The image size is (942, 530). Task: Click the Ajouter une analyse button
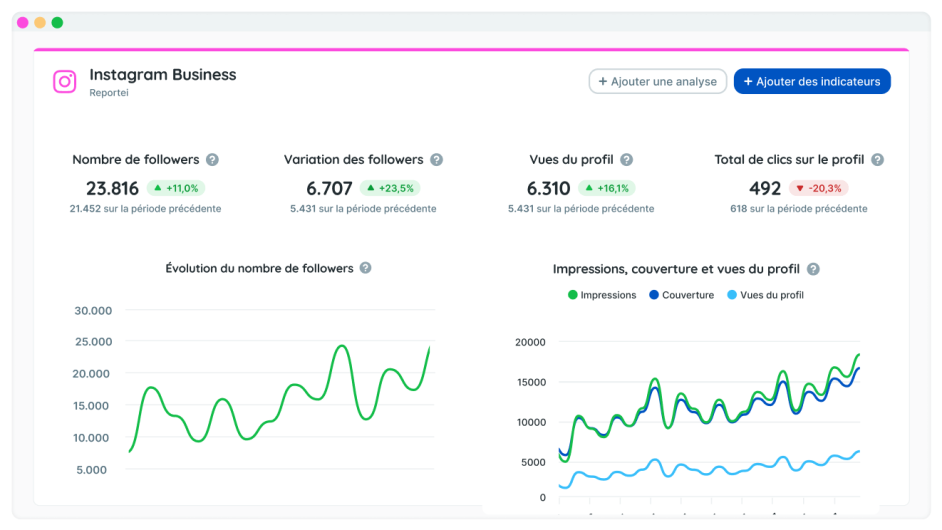(657, 81)
